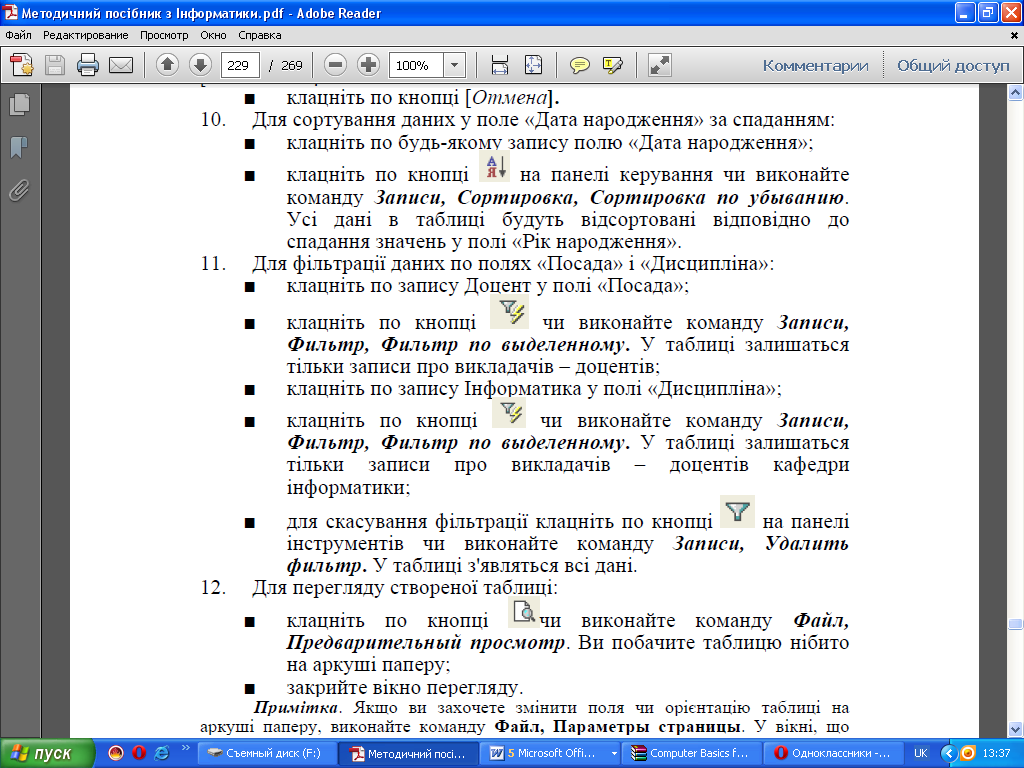Click the word Примітка

[295, 707]
